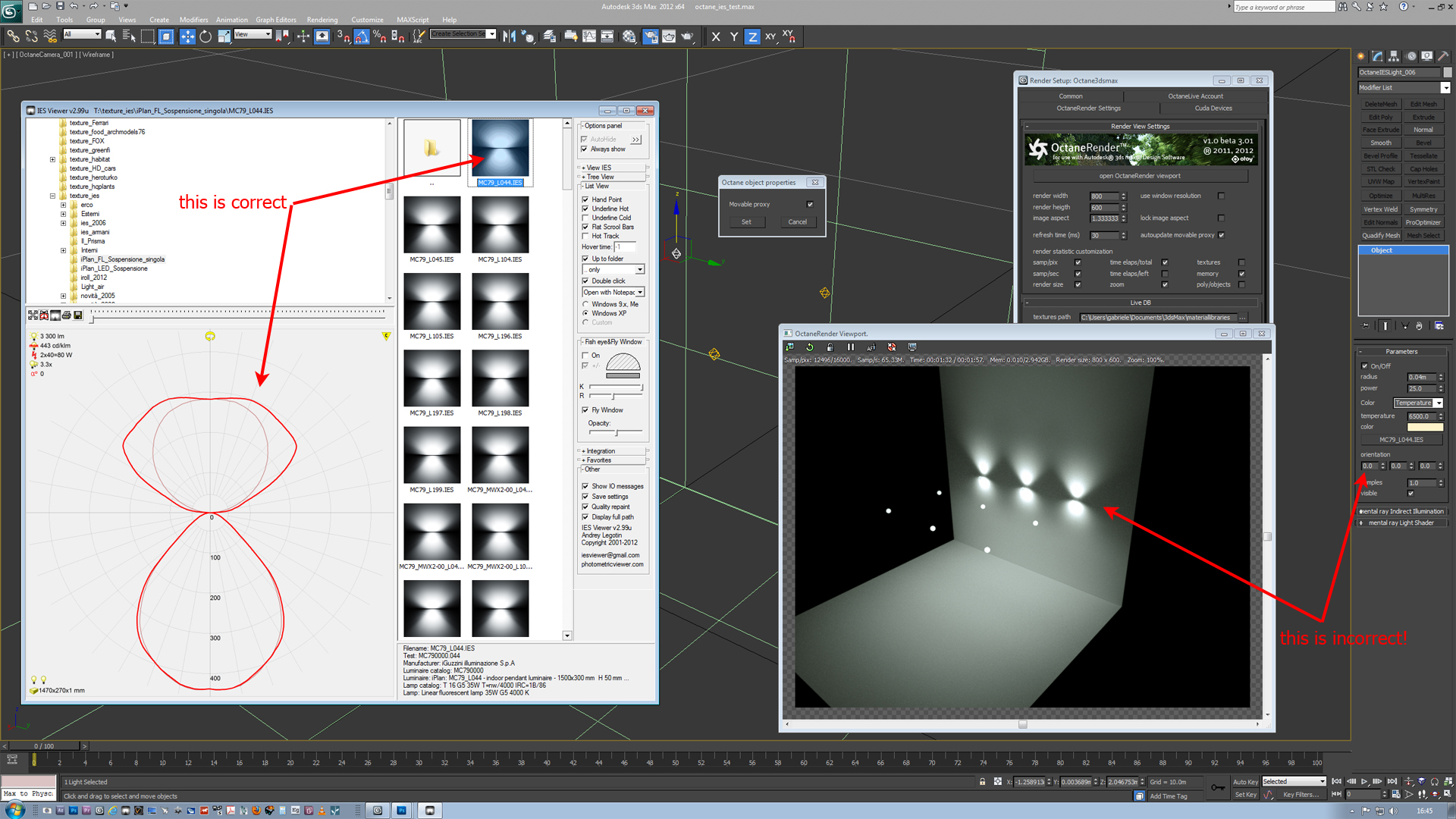Viewport: 1456px width, 819px height.
Task: Select Windows 9x, Me radio button
Action: [585, 304]
